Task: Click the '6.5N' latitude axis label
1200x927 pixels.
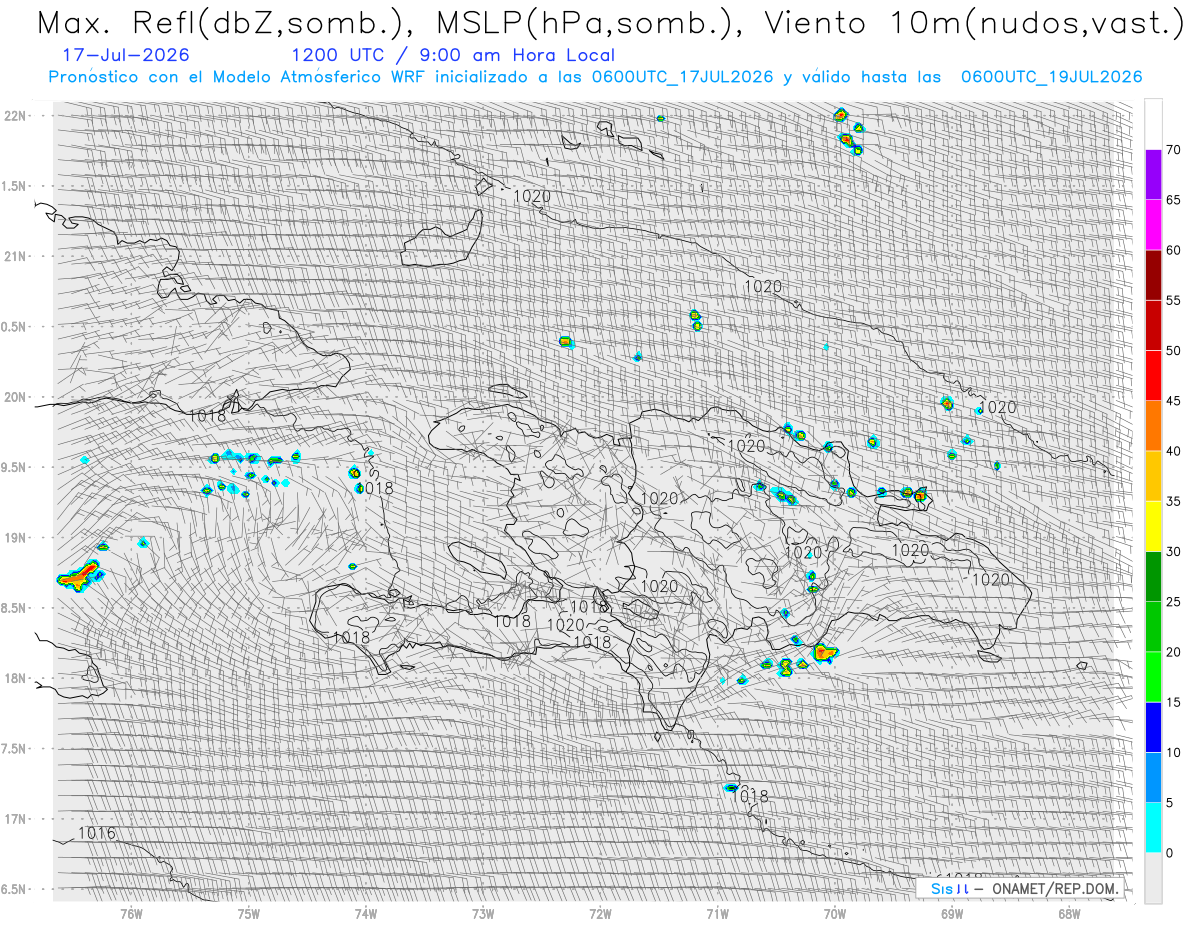Action: coord(13,889)
